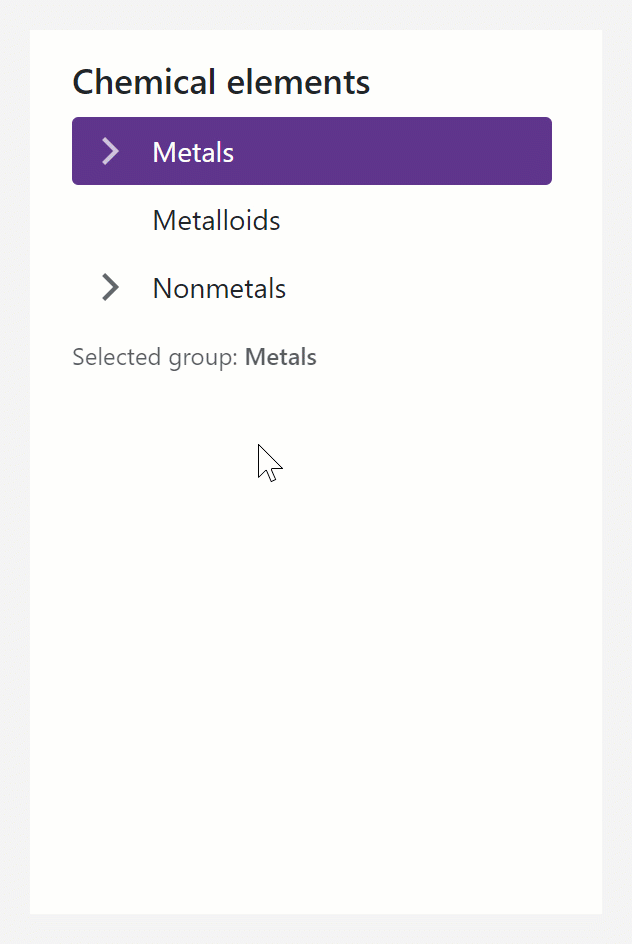
Task: Choose Nonmetals as the selected group
Action: click(219, 288)
